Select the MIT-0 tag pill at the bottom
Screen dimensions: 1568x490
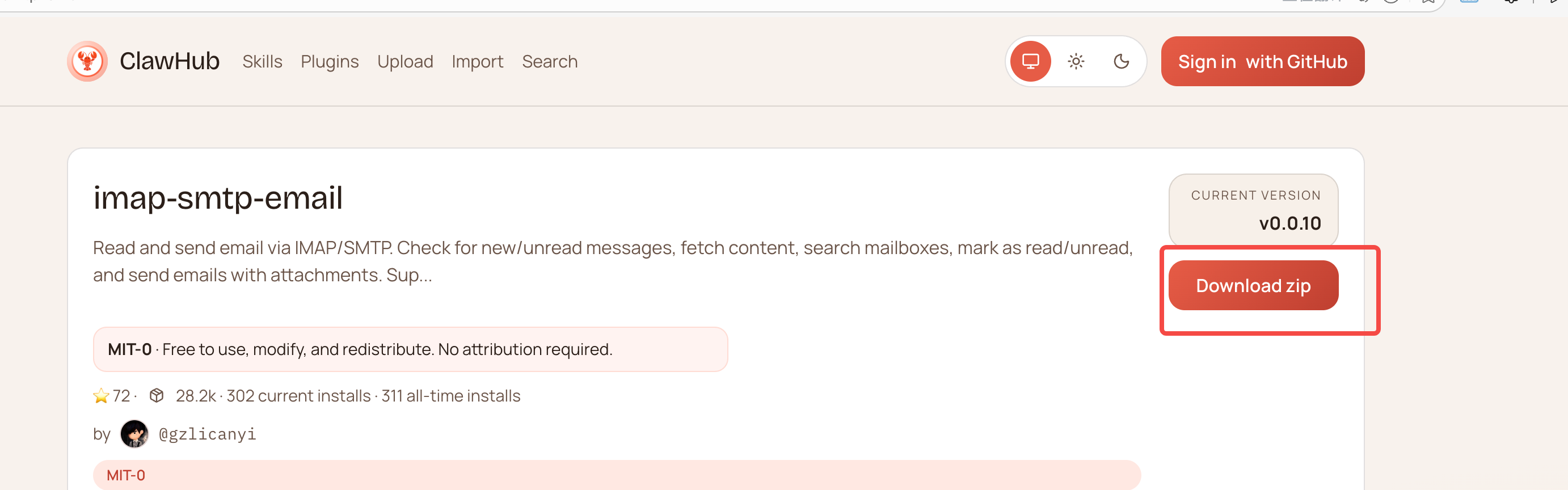[x=126, y=475]
